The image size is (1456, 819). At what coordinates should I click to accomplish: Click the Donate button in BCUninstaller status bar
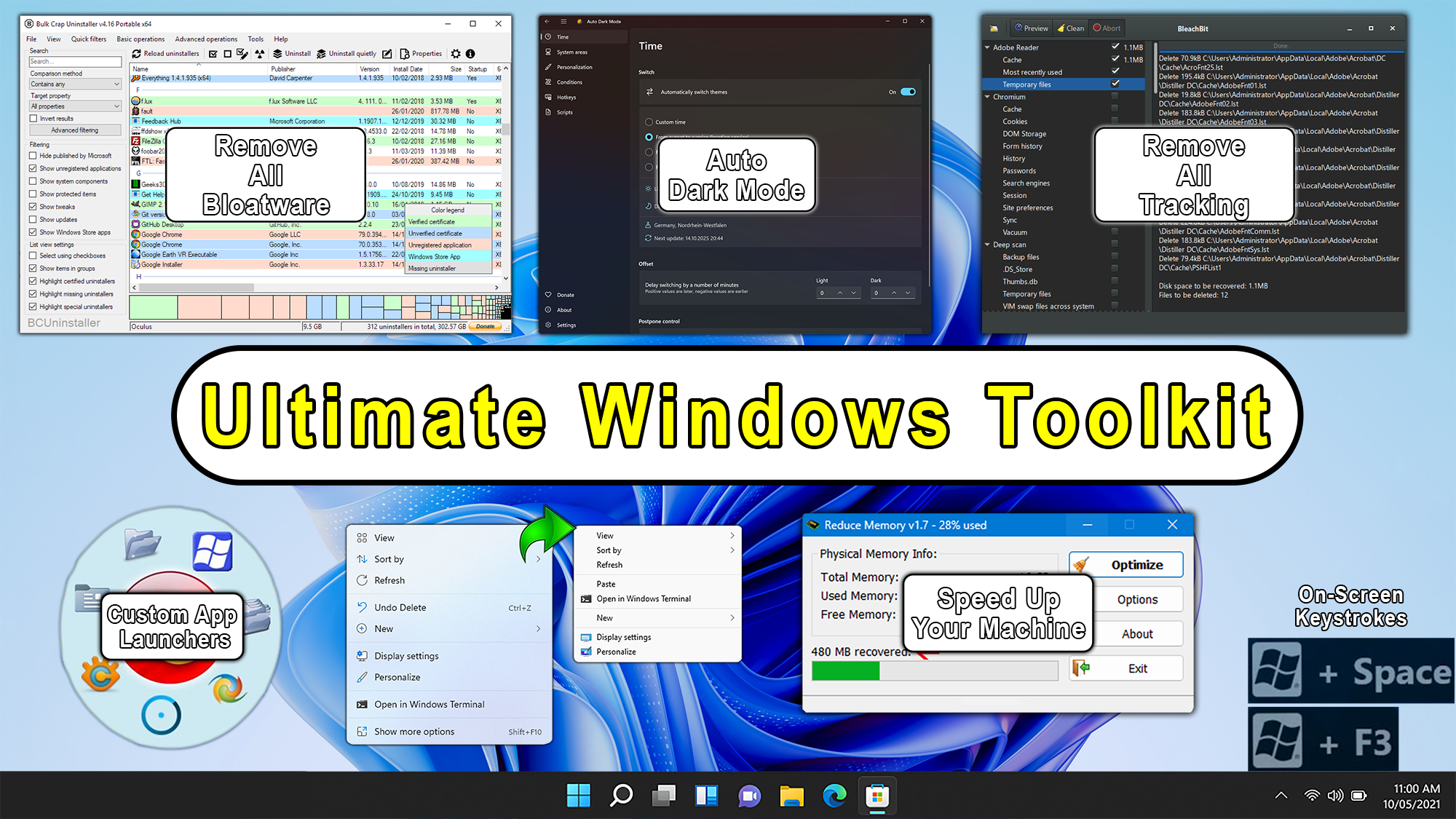point(486,327)
